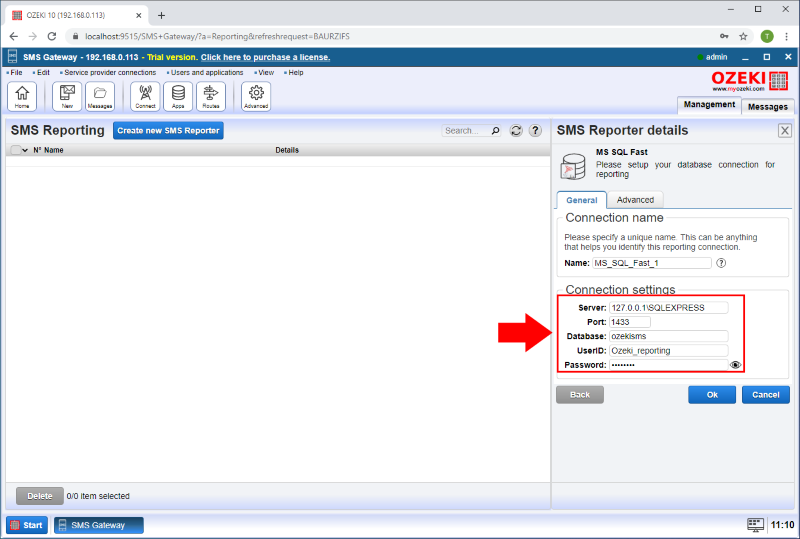Image resolution: width=800 pixels, height=539 pixels.
Task: Click the 11:10 clock in taskbar
Action: [782, 525]
